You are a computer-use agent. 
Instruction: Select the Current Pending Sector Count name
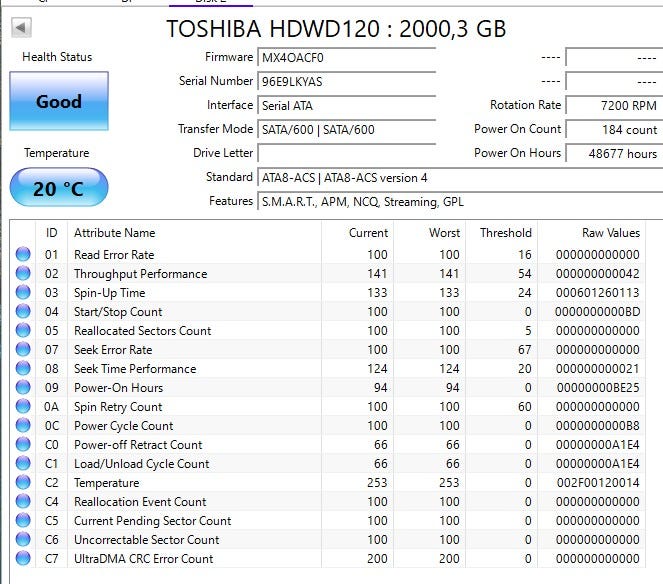(x=153, y=521)
